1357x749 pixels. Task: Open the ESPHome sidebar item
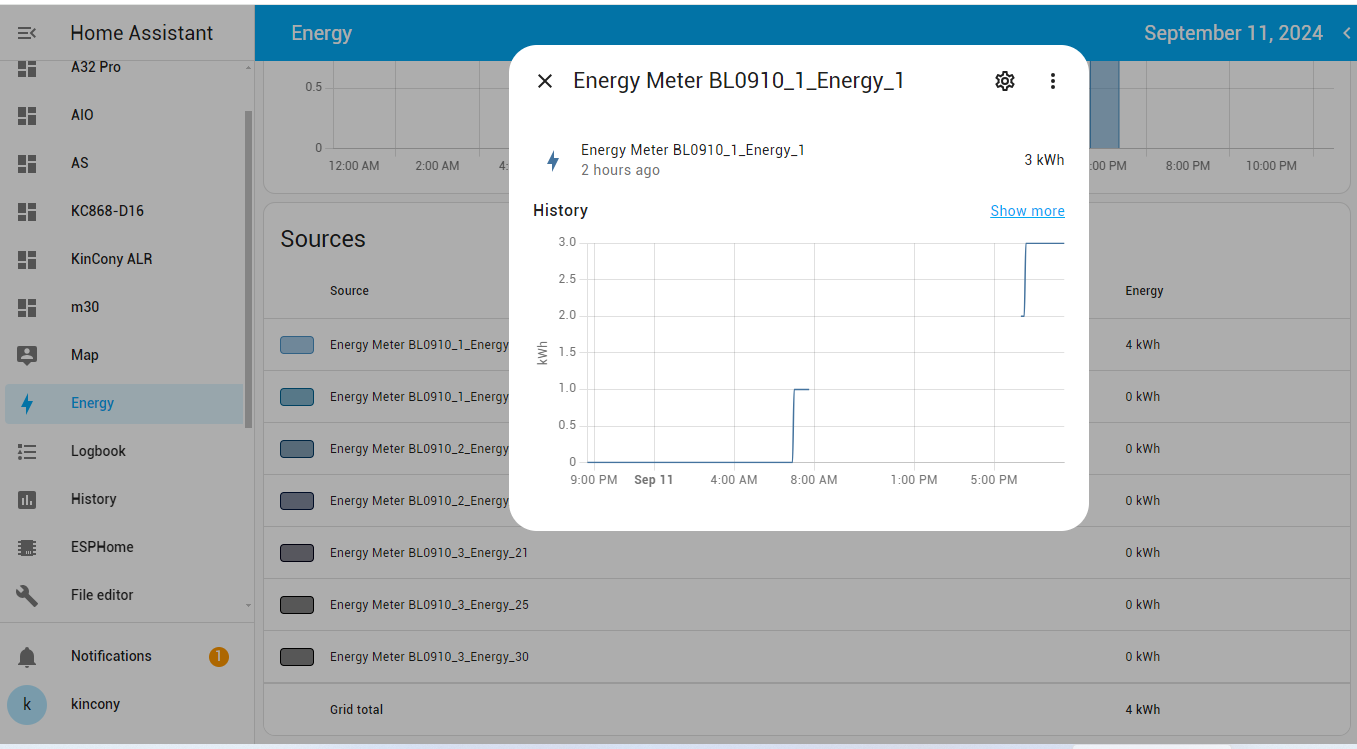pyautogui.click(x=101, y=547)
